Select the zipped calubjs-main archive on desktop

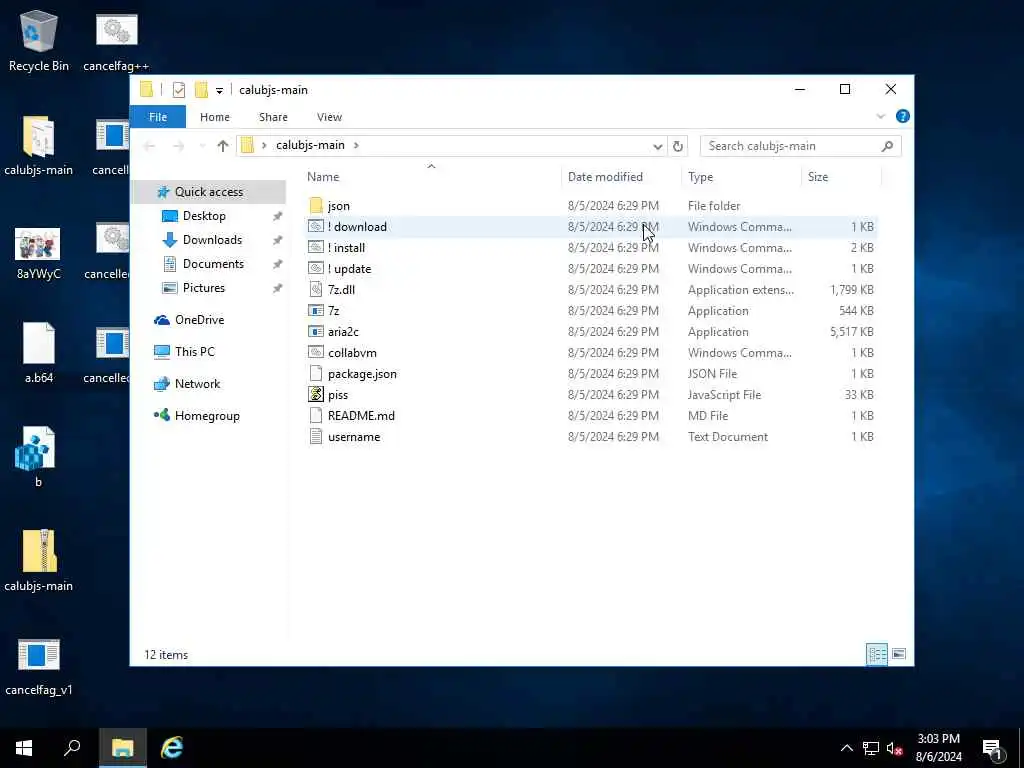pos(39,560)
